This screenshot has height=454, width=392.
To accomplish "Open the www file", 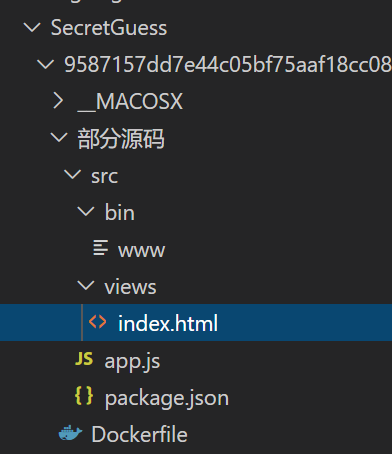I will pos(142,250).
